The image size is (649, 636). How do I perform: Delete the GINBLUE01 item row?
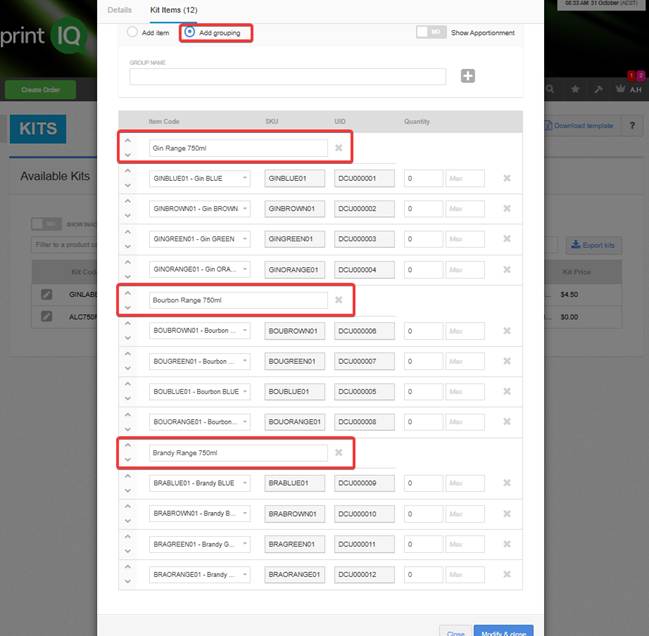[x=507, y=178]
